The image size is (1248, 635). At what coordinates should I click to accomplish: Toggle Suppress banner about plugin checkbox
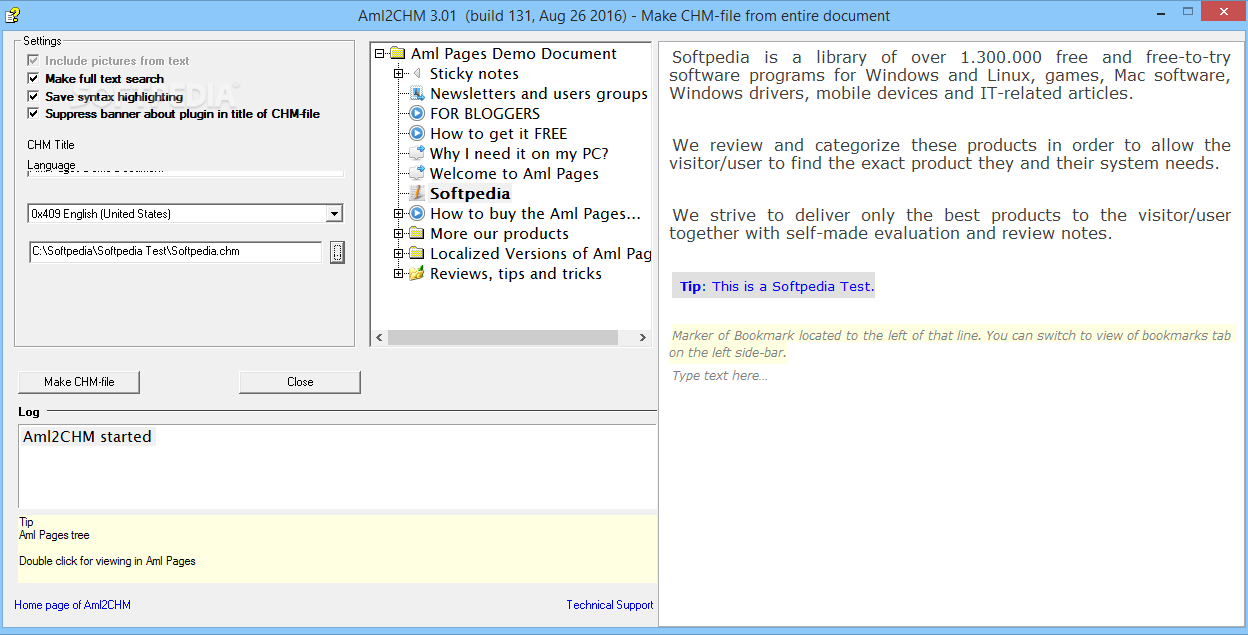(33, 114)
